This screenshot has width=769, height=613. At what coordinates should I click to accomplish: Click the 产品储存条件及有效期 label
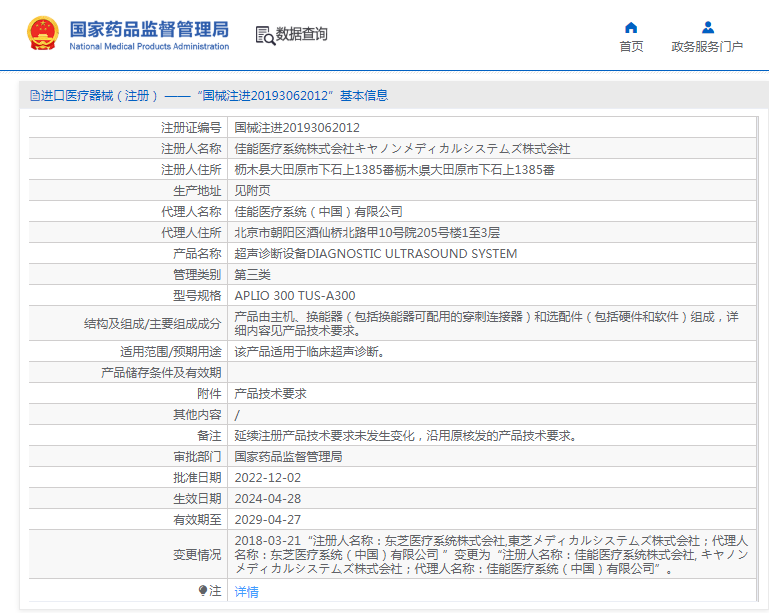click(x=161, y=373)
